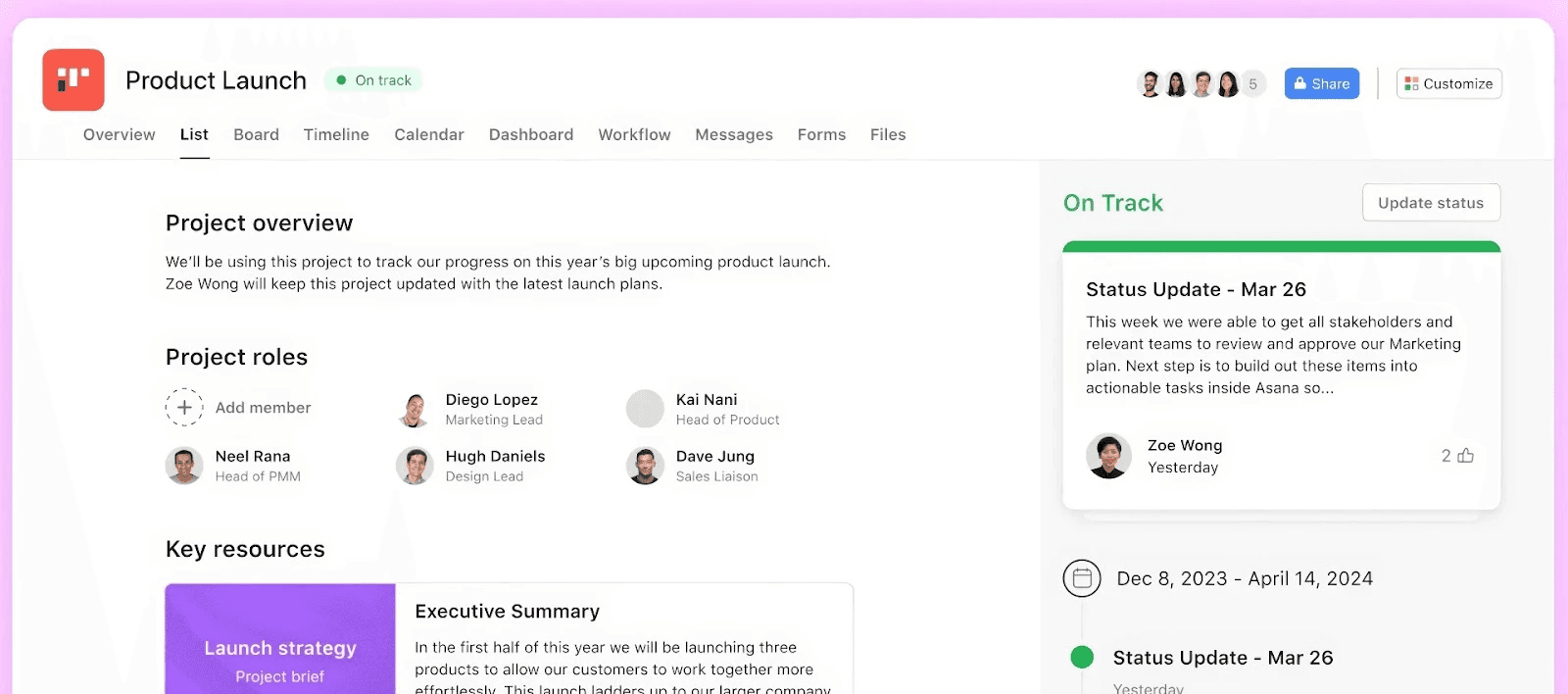Open the Workflow tab
The image size is (1568, 694).
(x=634, y=134)
